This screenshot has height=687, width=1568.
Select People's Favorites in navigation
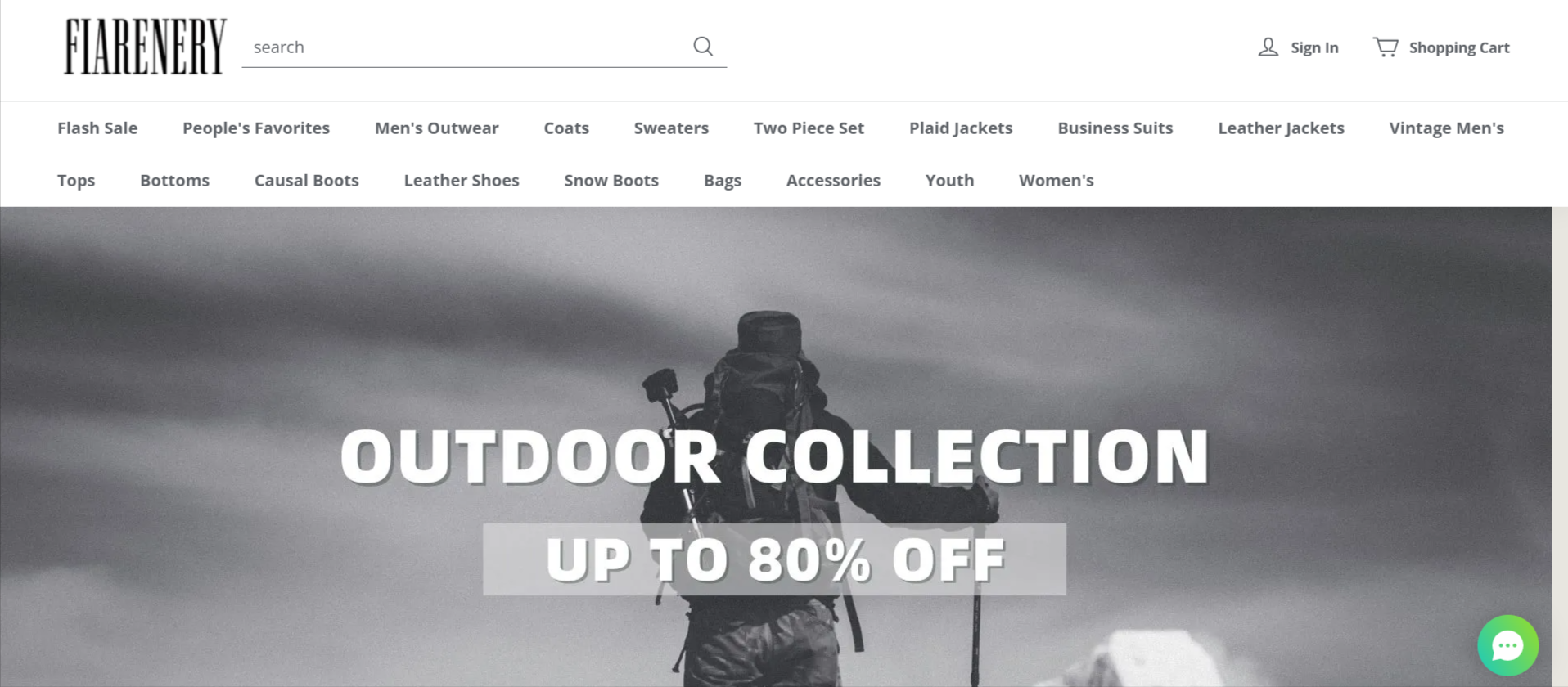tap(256, 128)
